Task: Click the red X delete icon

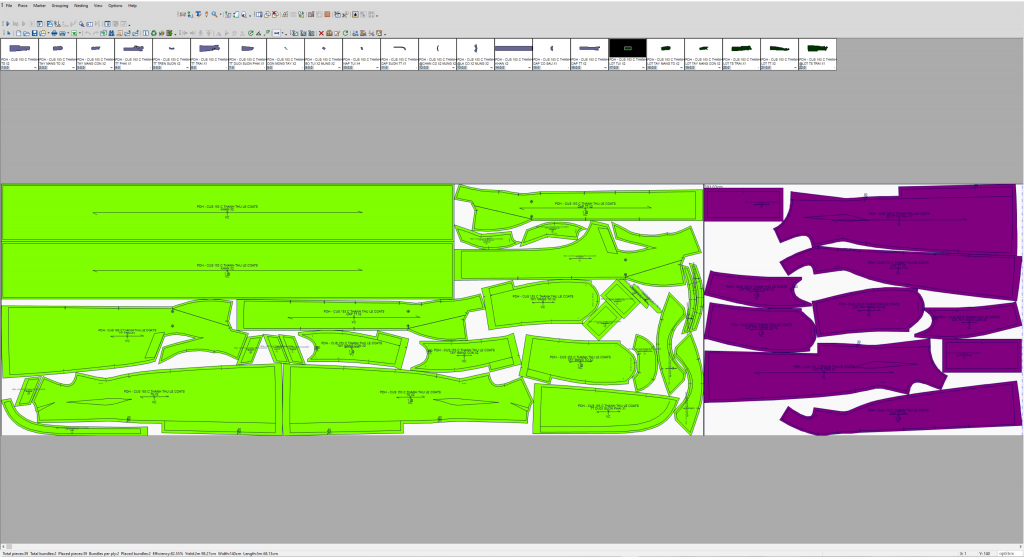Action: coord(321,33)
